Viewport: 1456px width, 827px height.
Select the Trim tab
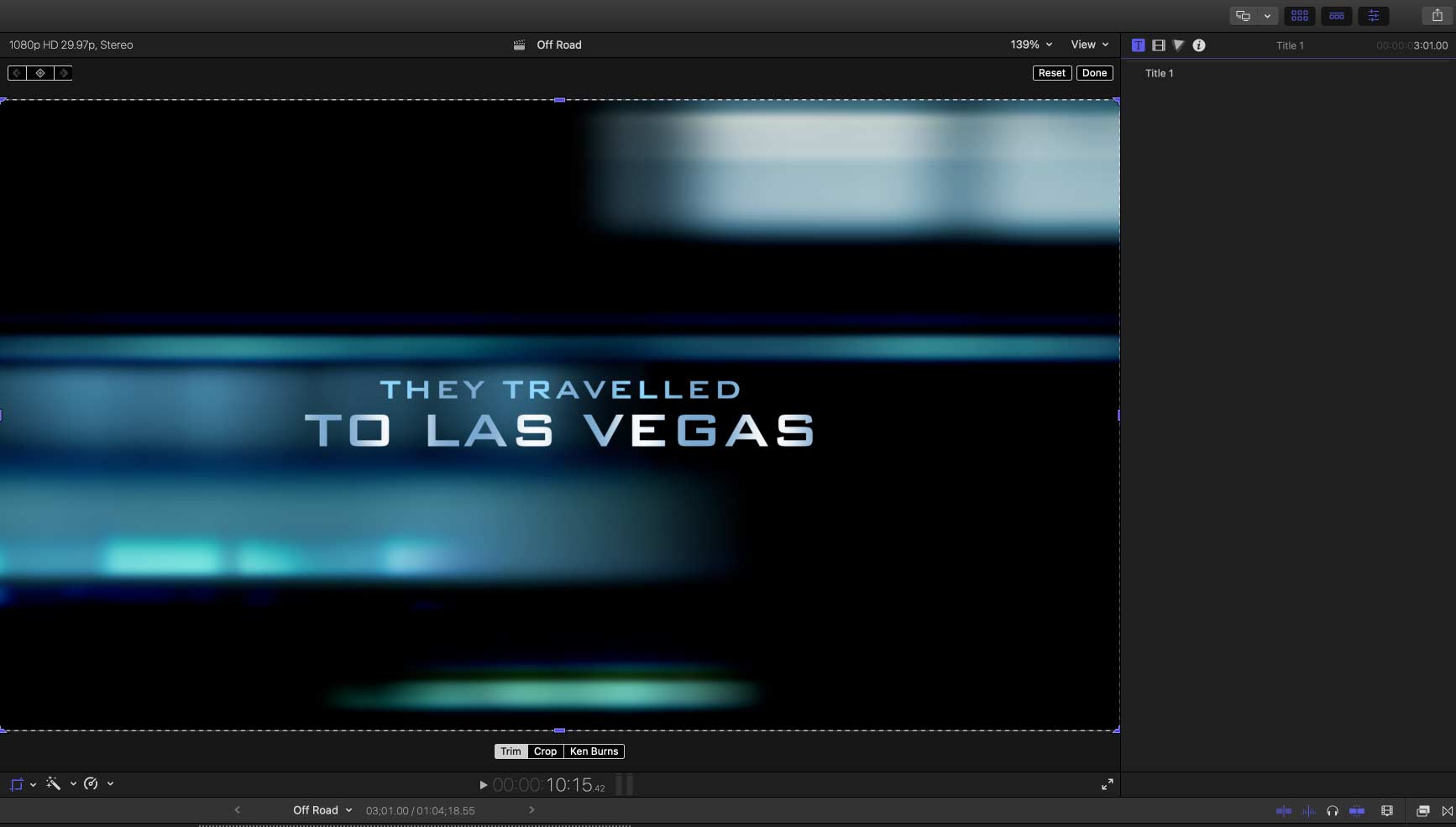pyautogui.click(x=511, y=751)
